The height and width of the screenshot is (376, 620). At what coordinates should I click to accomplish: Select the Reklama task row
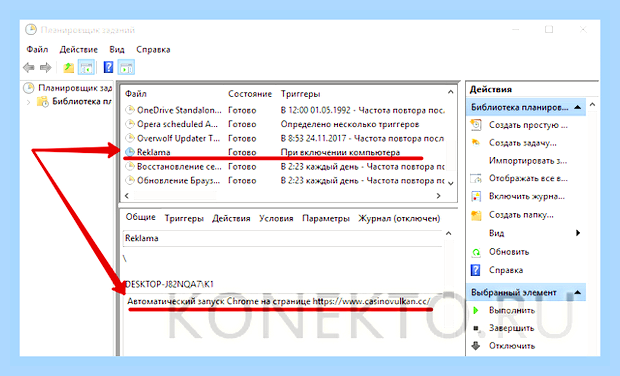click(x=285, y=152)
